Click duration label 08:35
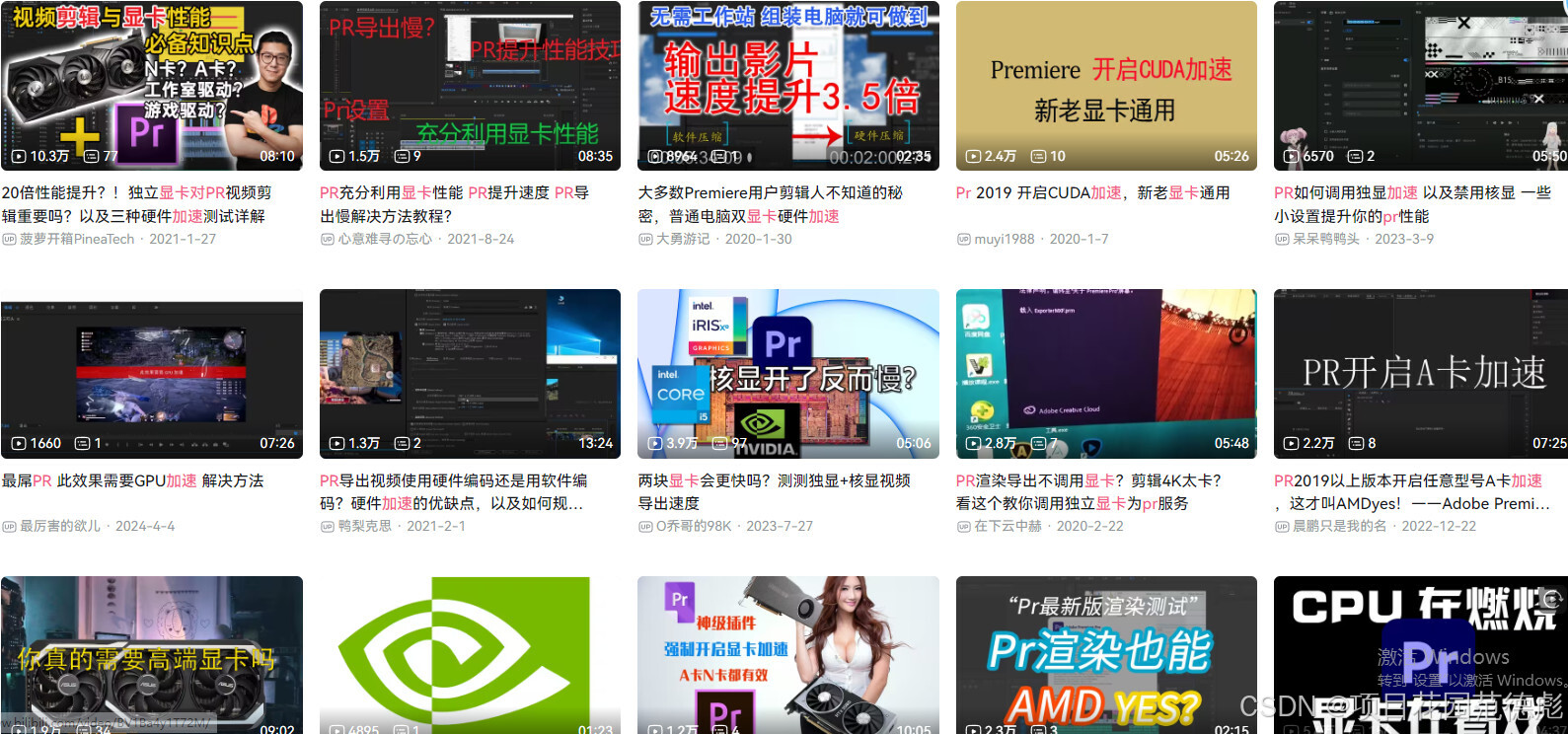 point(595,156)
